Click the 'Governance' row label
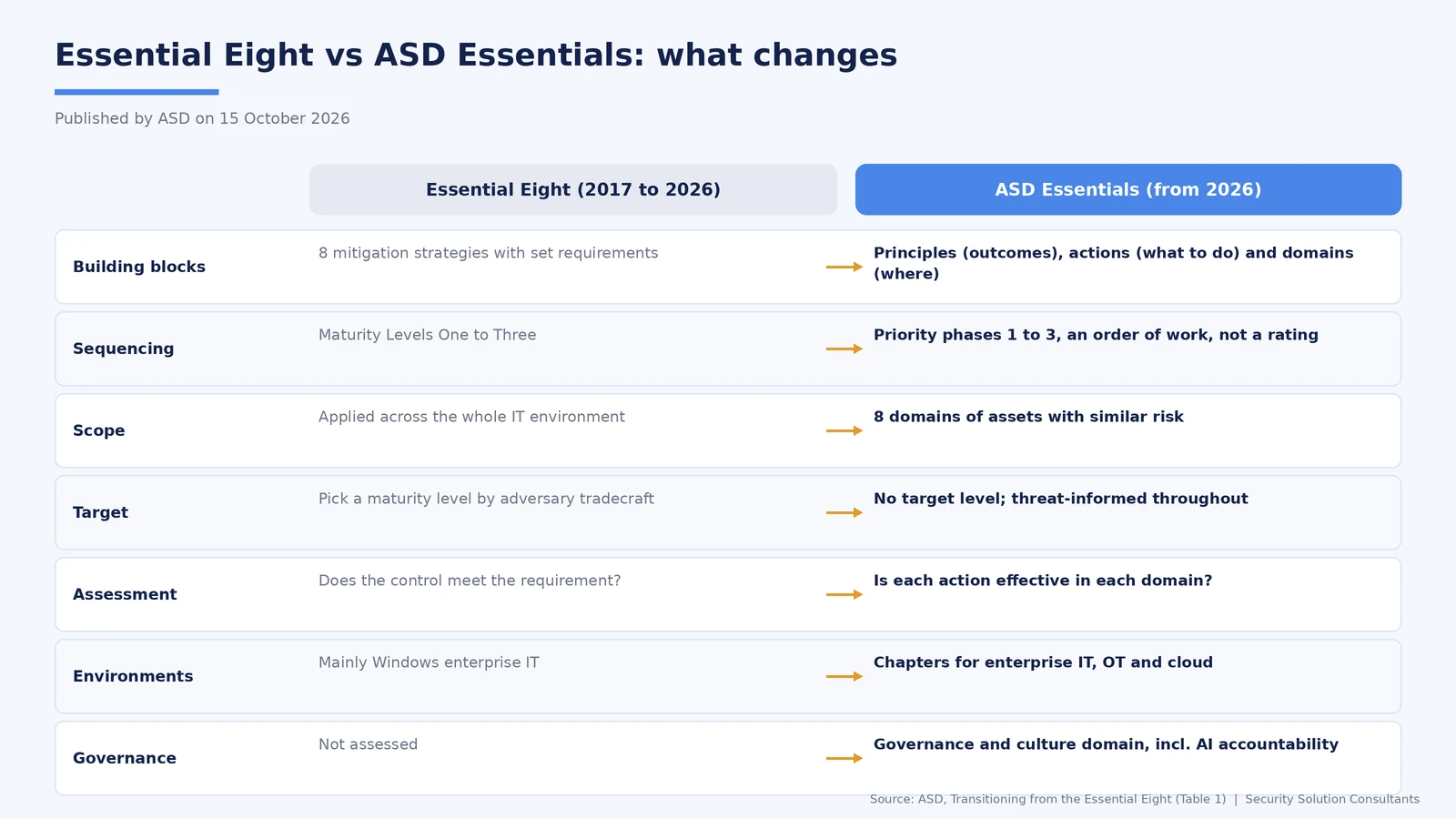1456x819 pixels. click(125, 758)
